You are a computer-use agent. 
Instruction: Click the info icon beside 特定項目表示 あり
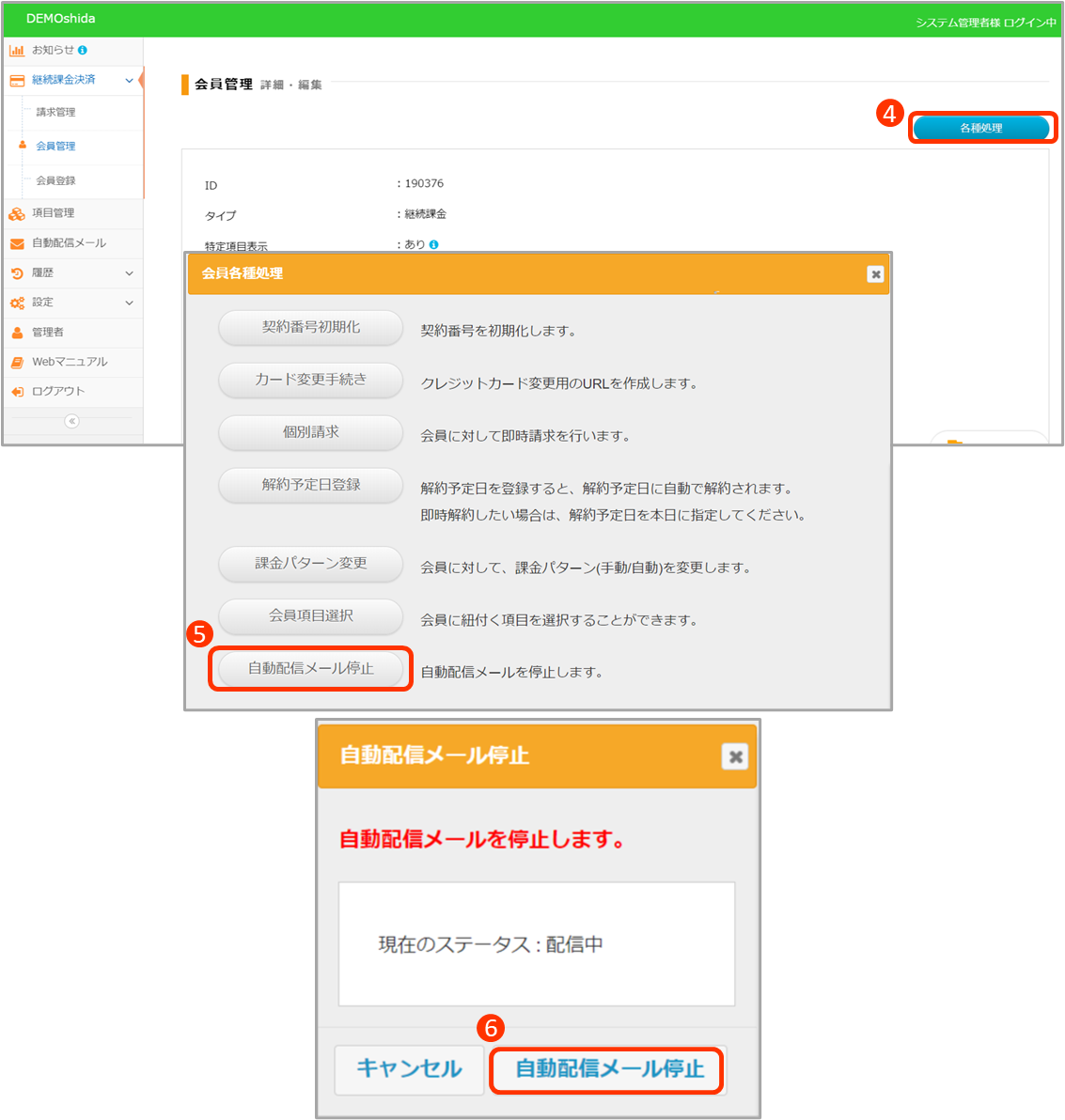click(x=433, y=244)
